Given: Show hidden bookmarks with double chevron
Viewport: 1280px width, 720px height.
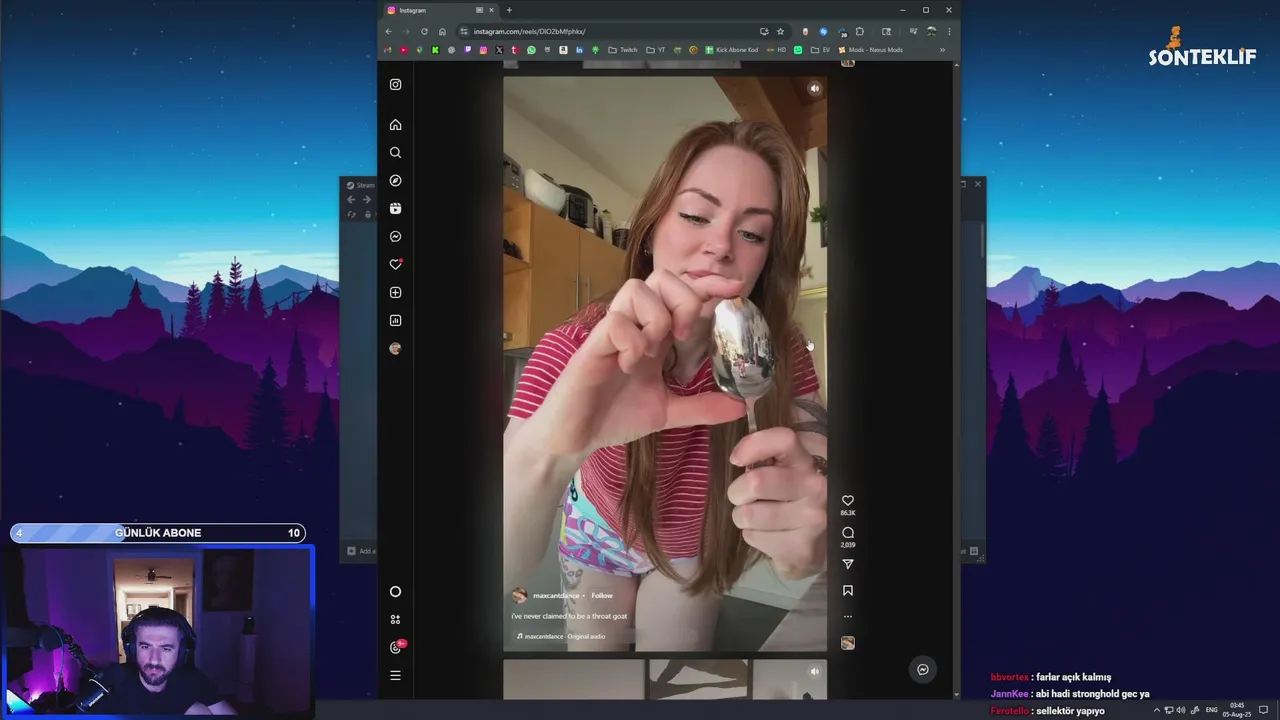Looking at the screenshot, I should click(x=942, y=50).
